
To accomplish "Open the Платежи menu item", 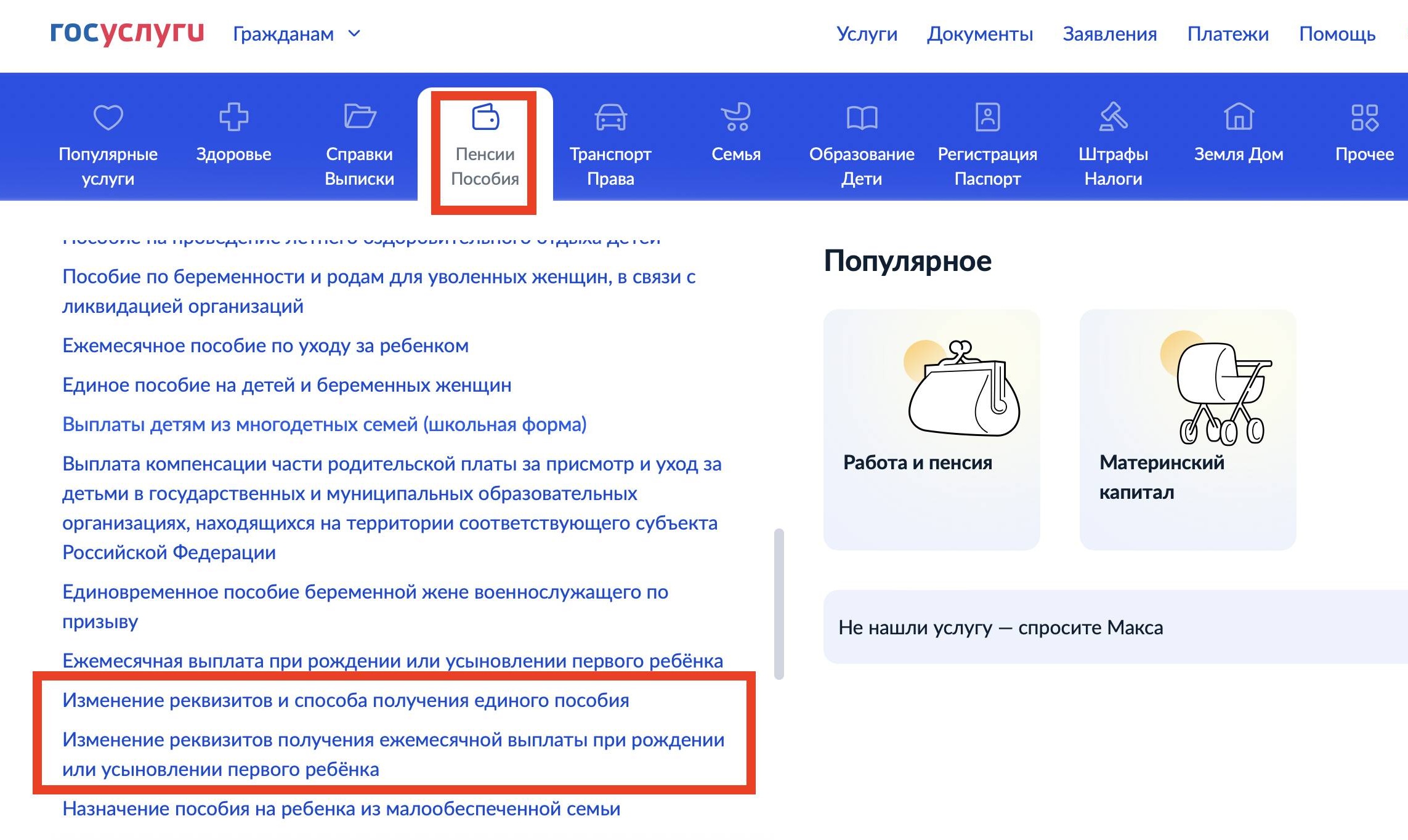I will point(1228,34).
